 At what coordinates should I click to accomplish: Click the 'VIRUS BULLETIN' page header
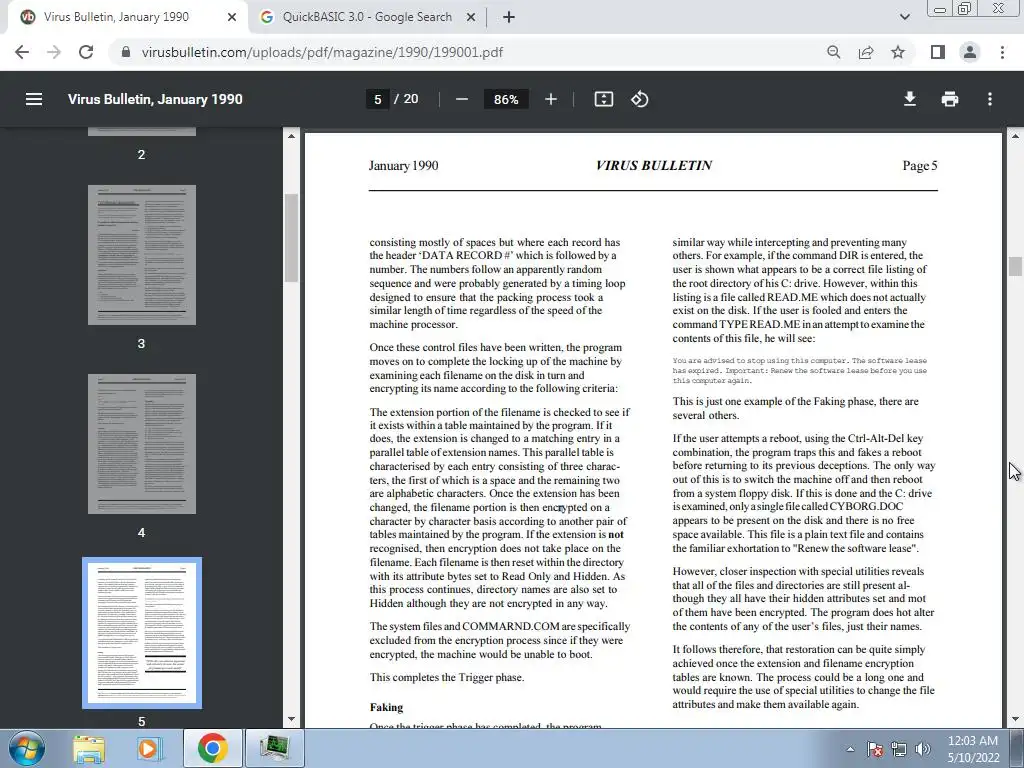coord(654,165)
